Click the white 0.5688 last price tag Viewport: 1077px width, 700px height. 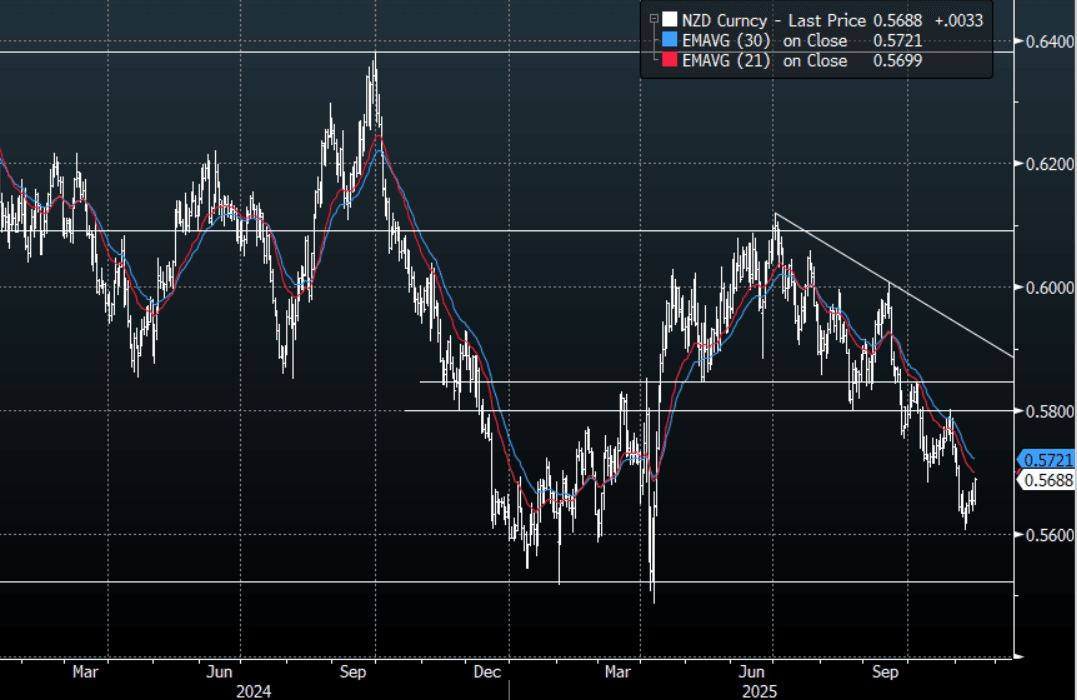[x=1046, y=481]
